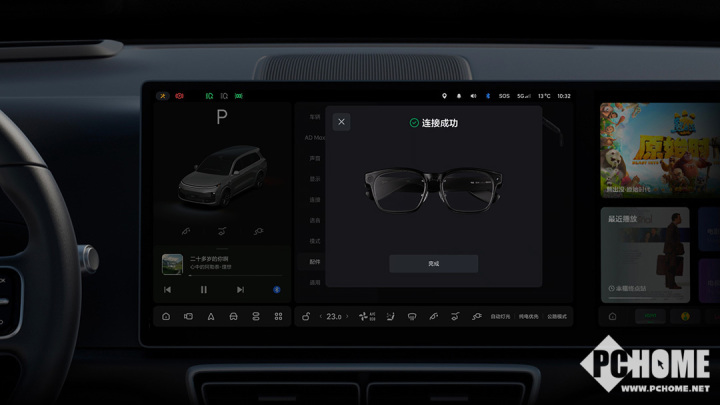
Task: Decrease temperature with left arrow by 23.0
Action: (321, 317)
